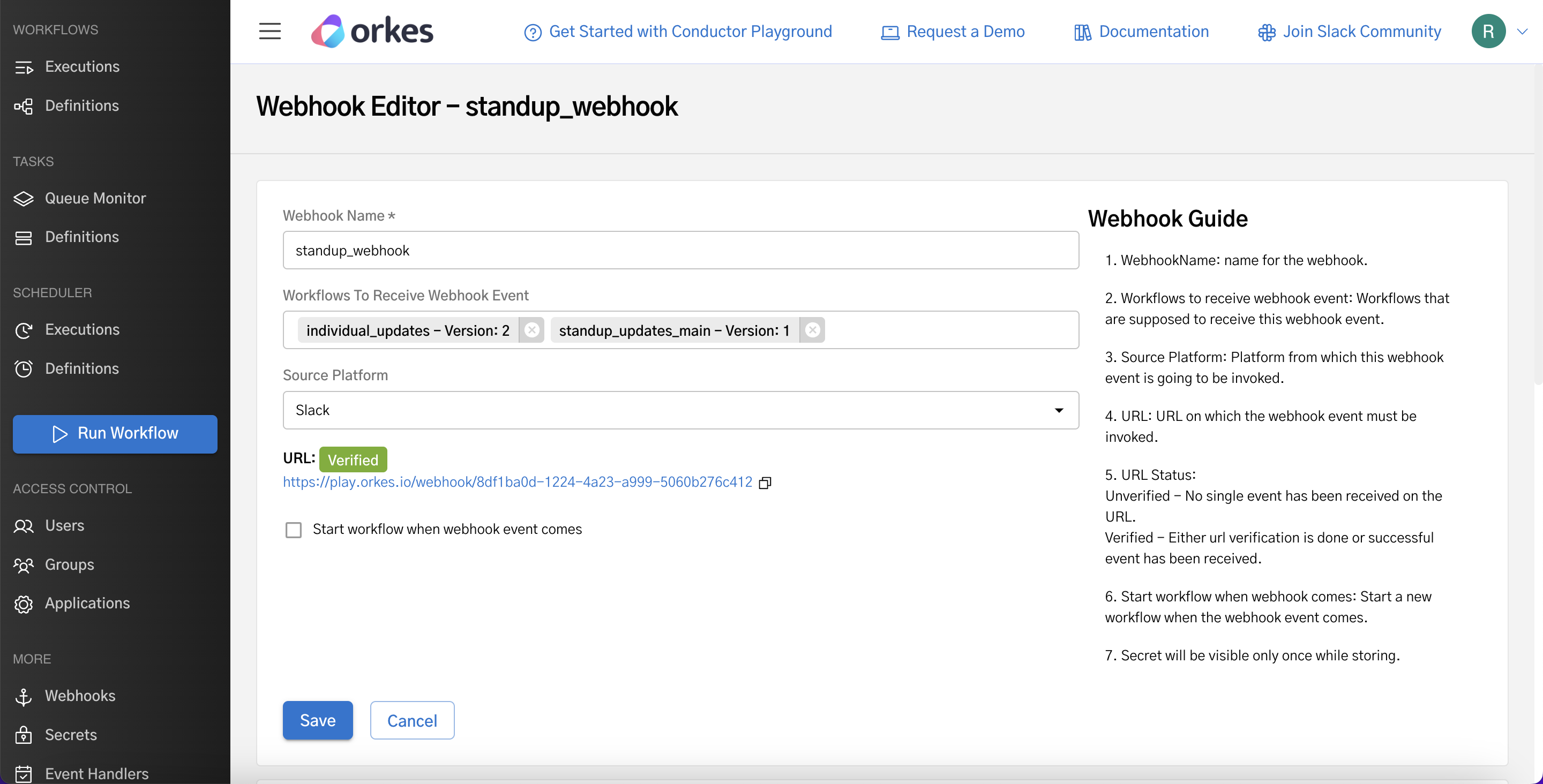
Task: Open the Users access control page
Action: click(65, 525)
